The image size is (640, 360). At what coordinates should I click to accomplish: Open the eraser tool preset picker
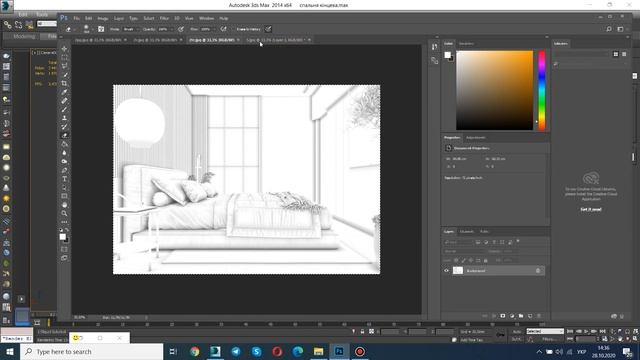point(69,29)
